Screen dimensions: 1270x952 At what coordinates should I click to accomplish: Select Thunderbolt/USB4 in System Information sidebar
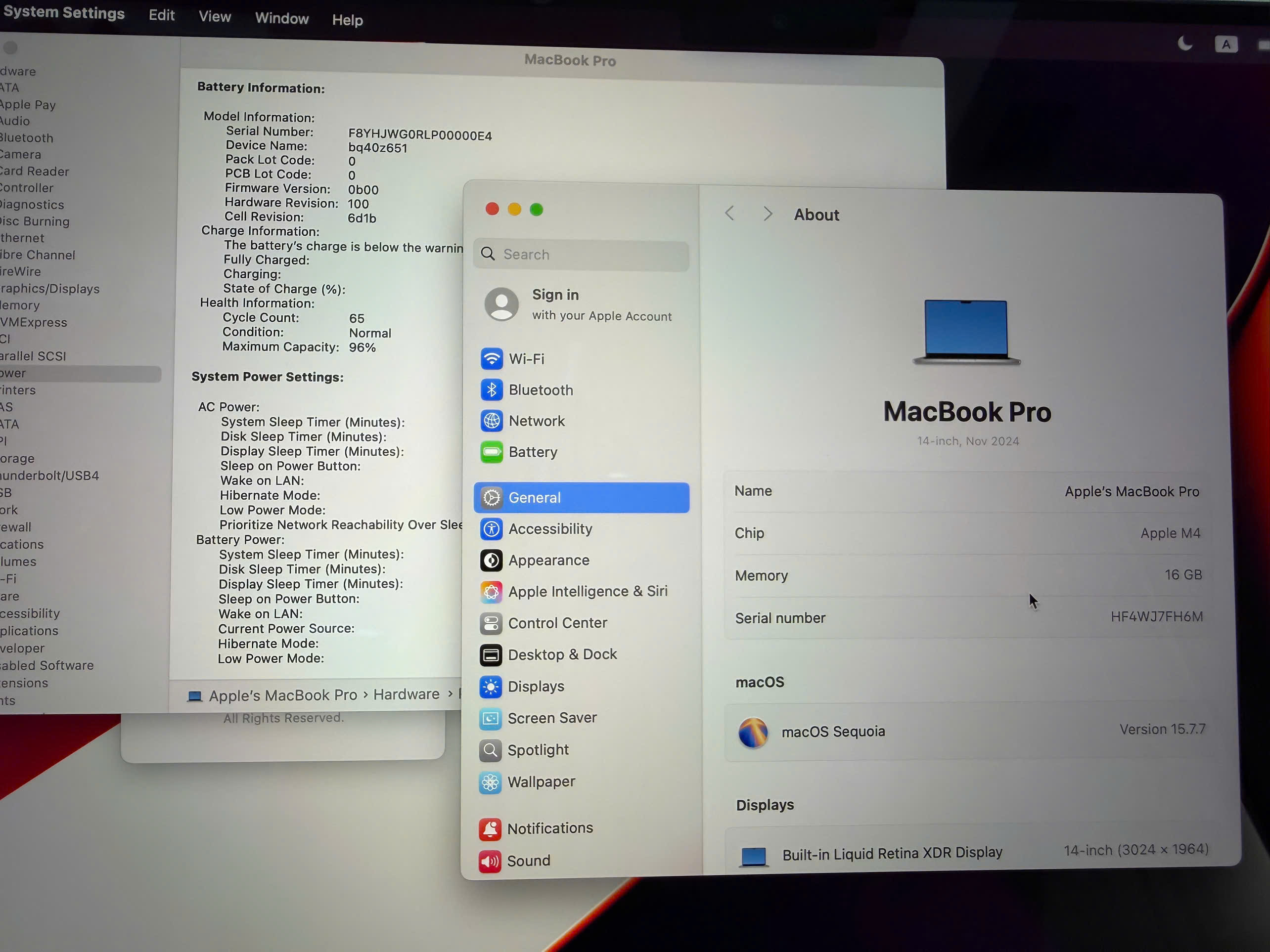49,476
